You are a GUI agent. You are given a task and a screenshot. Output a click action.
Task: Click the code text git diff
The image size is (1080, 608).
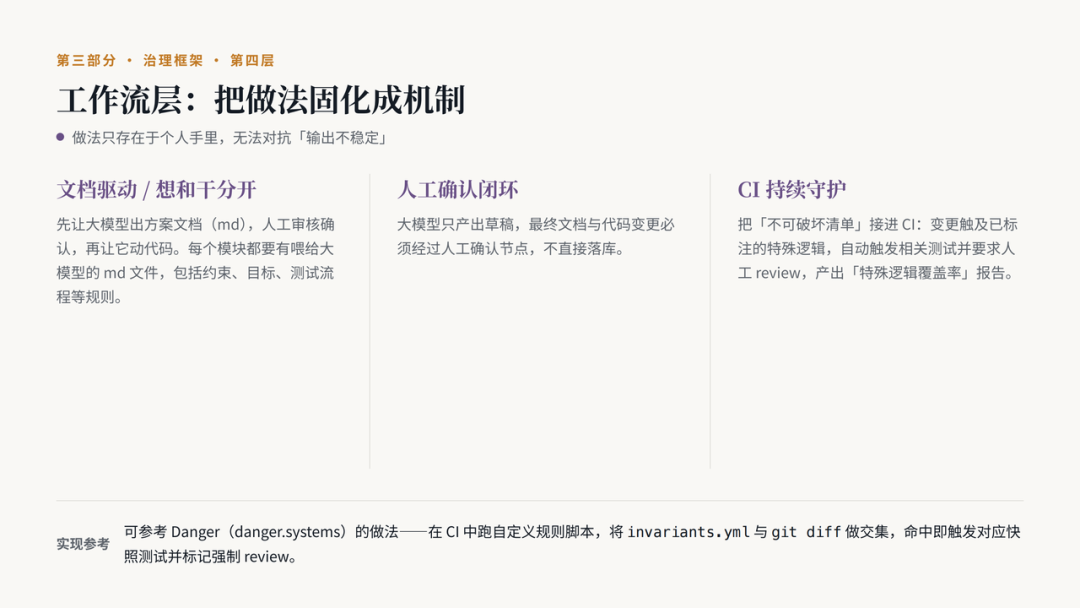pyautogui.click(x=806, y=532)
